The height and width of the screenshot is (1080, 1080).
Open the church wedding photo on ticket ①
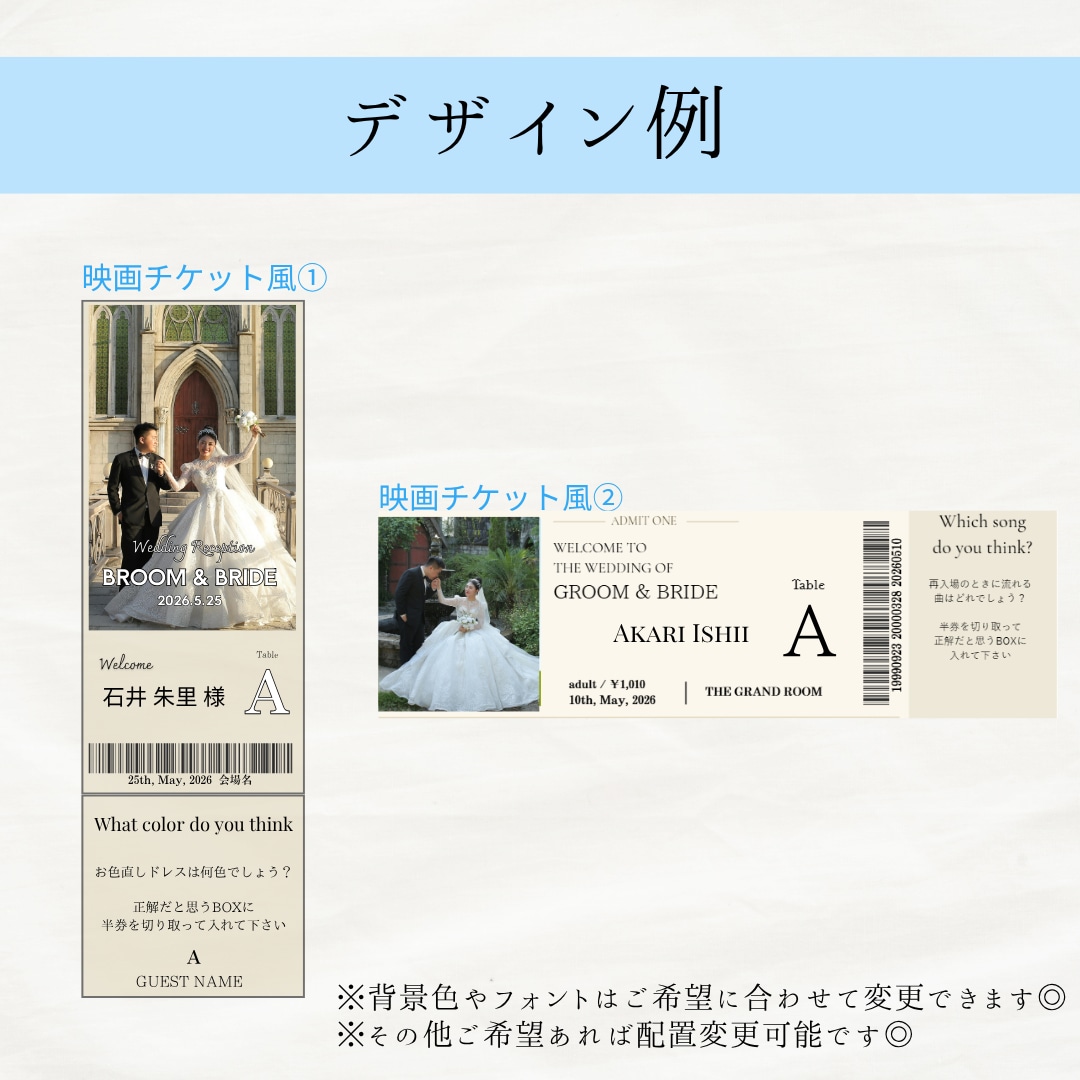point(192,467)
